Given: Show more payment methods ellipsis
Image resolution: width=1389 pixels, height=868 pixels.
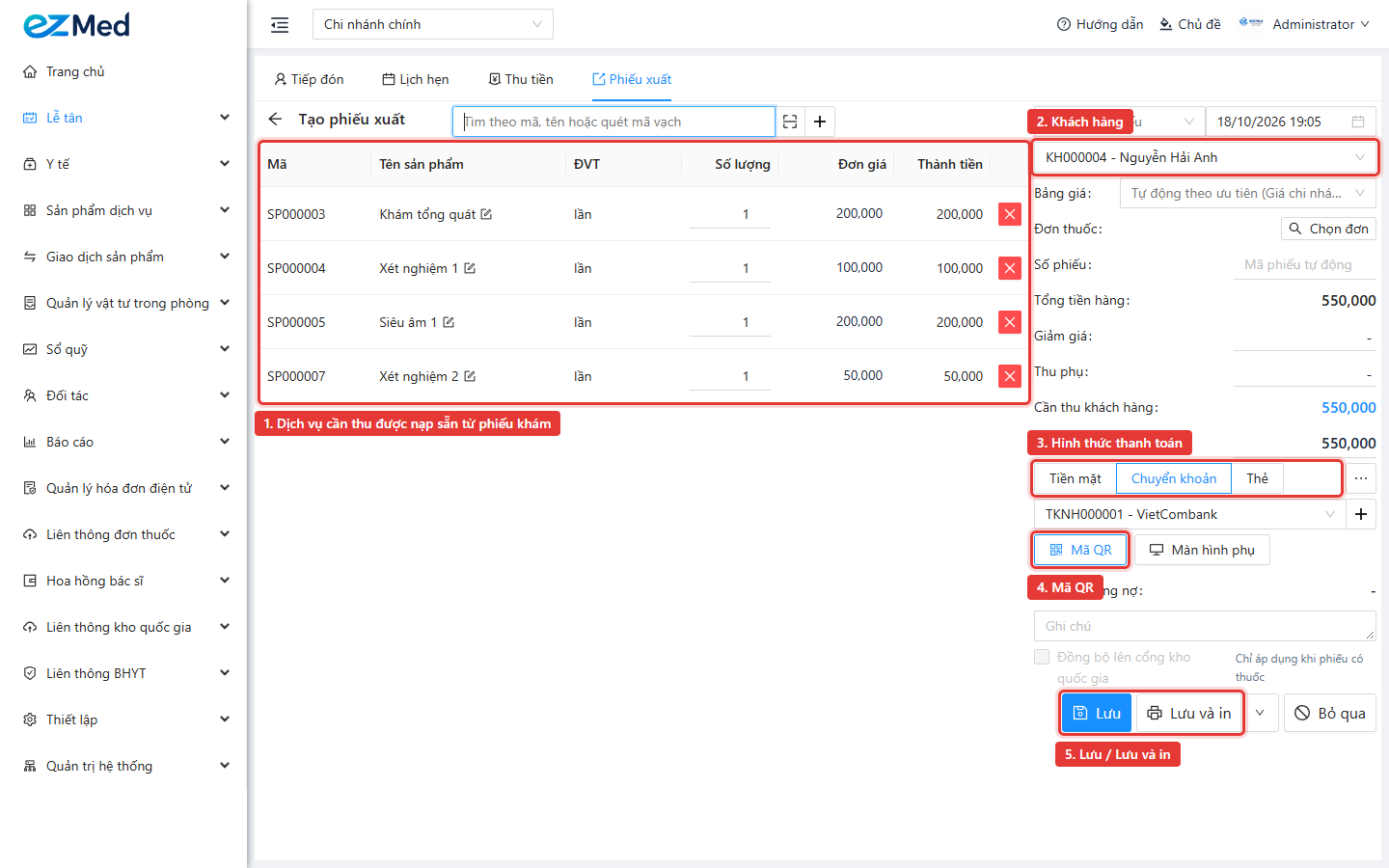Looking at the screenshot, I should [1361, 478].
